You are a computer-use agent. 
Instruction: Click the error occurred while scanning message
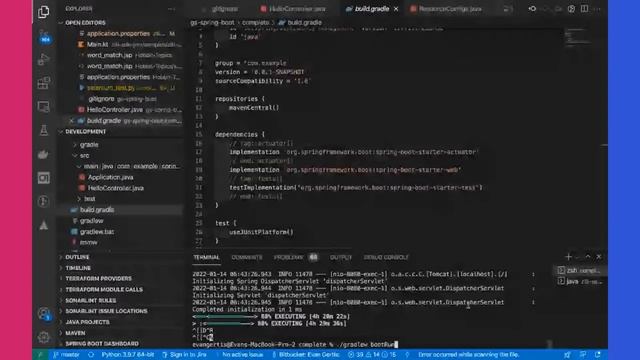point(468,355)
